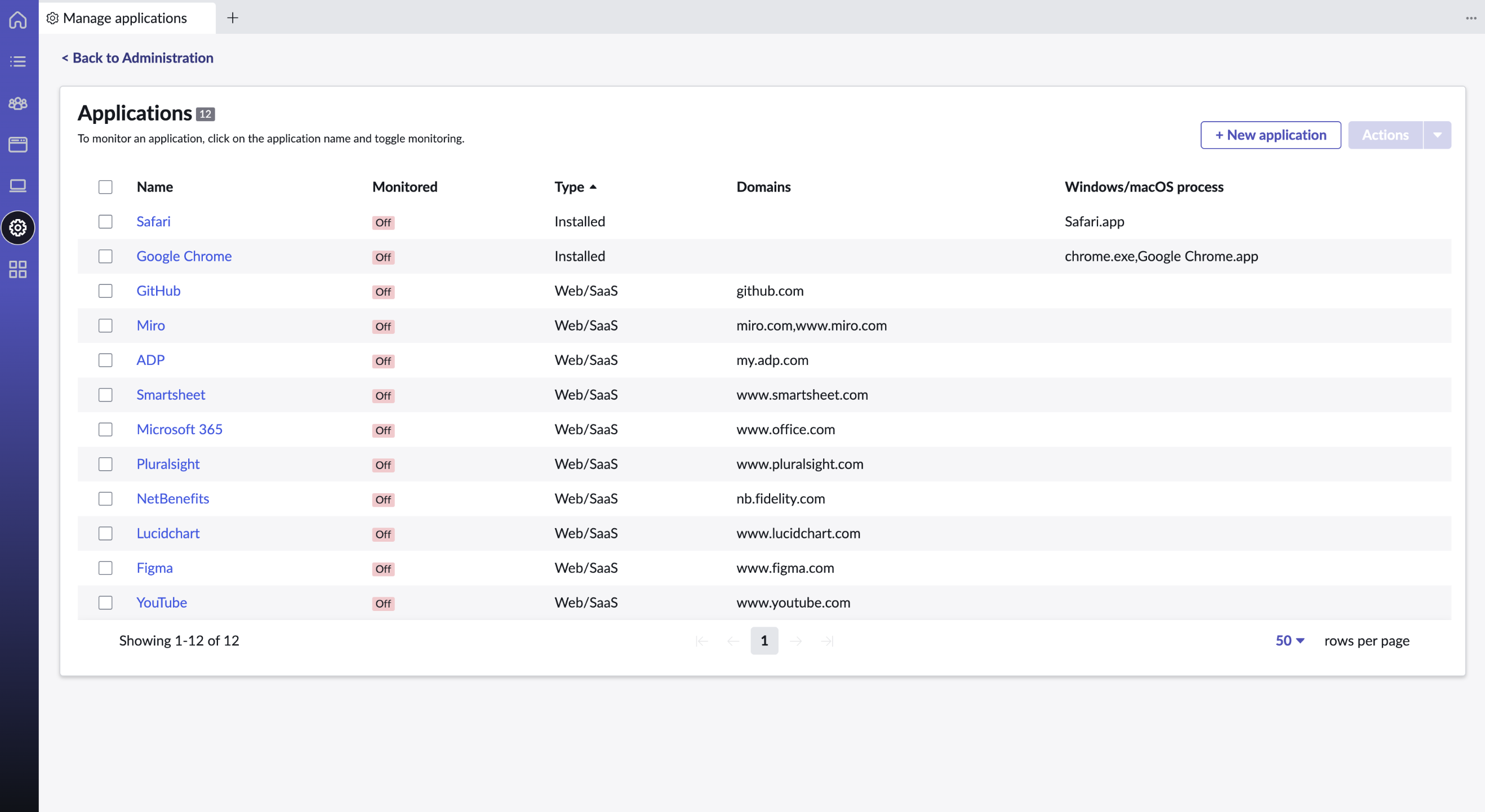Screen dimensions: 1485x812
Task: Click the Off badge in GitHub row
Action: click(x=383, y=292)
